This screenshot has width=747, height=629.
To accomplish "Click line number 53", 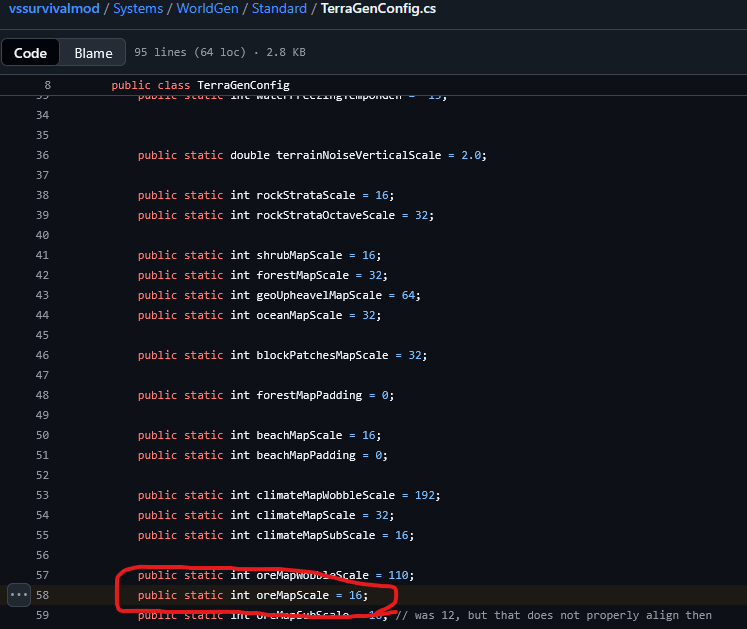I will coord(42,495).
